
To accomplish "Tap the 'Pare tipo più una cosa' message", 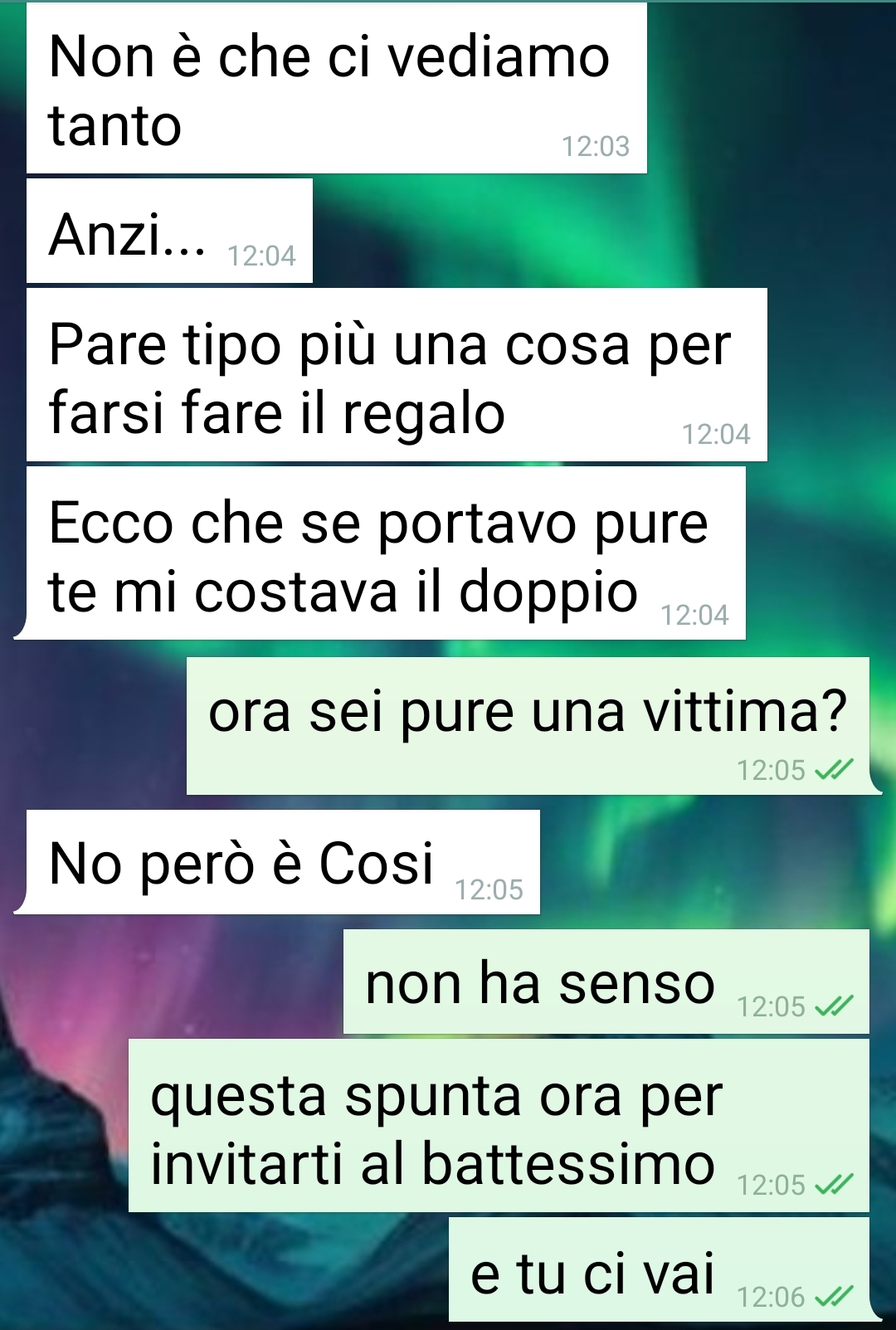I will [x=397, y=374].
